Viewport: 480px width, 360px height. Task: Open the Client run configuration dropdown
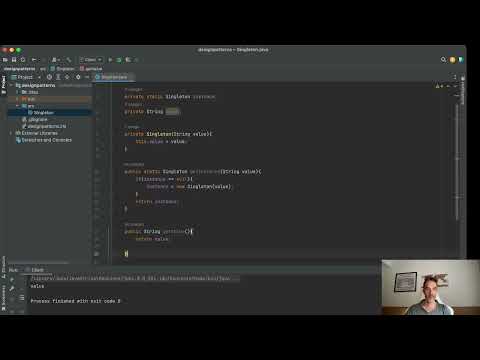tap(91, 60)
